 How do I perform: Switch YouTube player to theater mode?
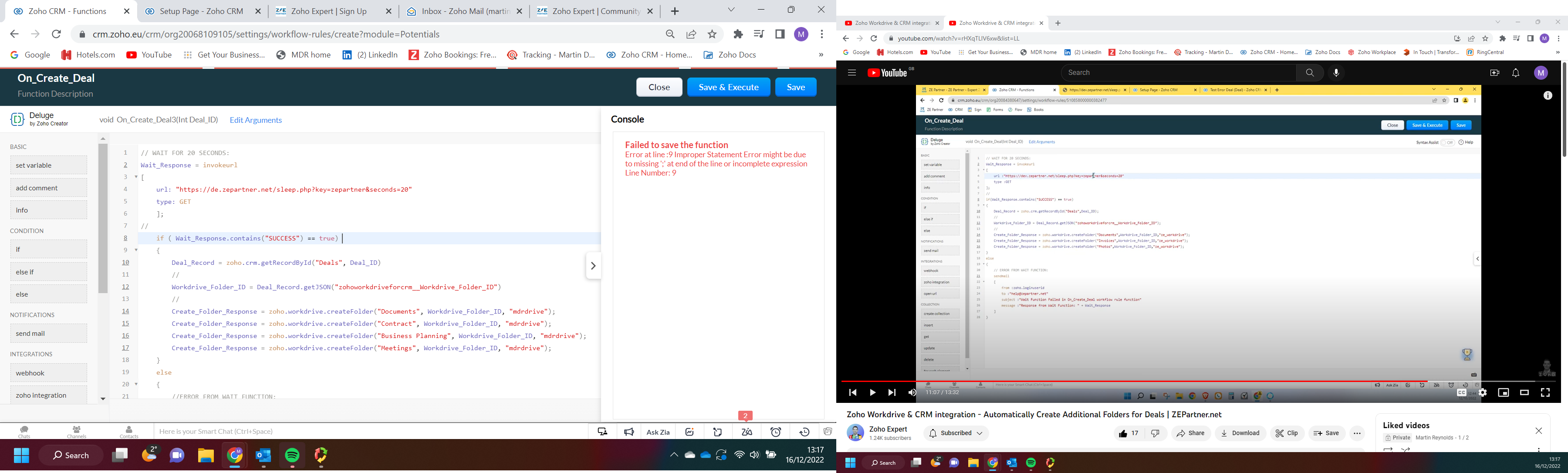(1524, 393)
